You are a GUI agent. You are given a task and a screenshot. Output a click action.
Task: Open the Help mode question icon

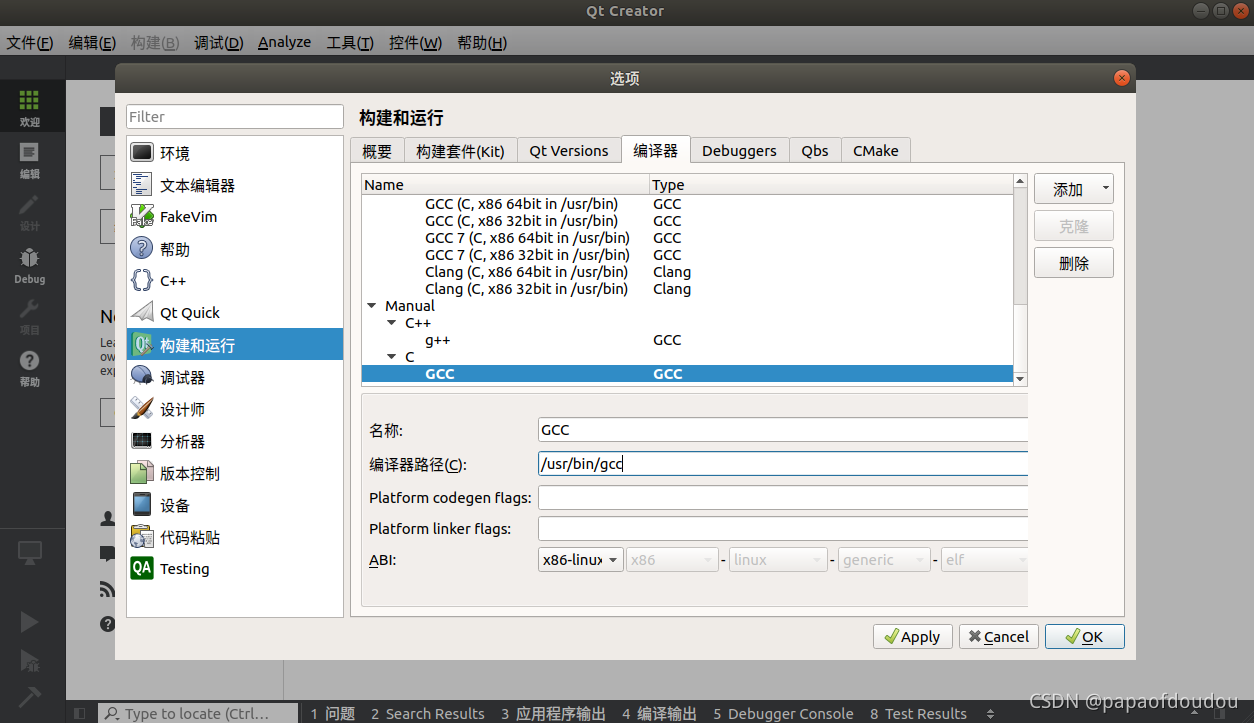[29, 367]
